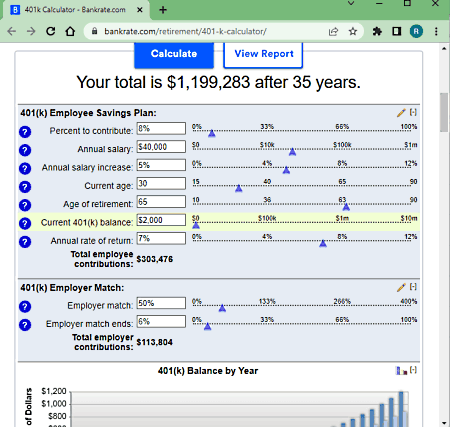Open help for Age of retirement
450x427 pixels.
(25, 205)
